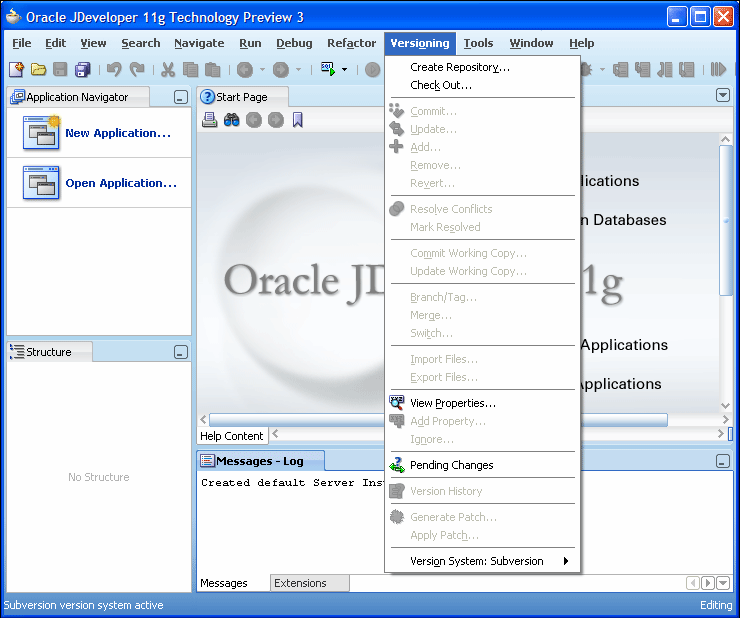
Task: Open the SQL Worksheet toolbar icon
Action: [x=328, y=69]
